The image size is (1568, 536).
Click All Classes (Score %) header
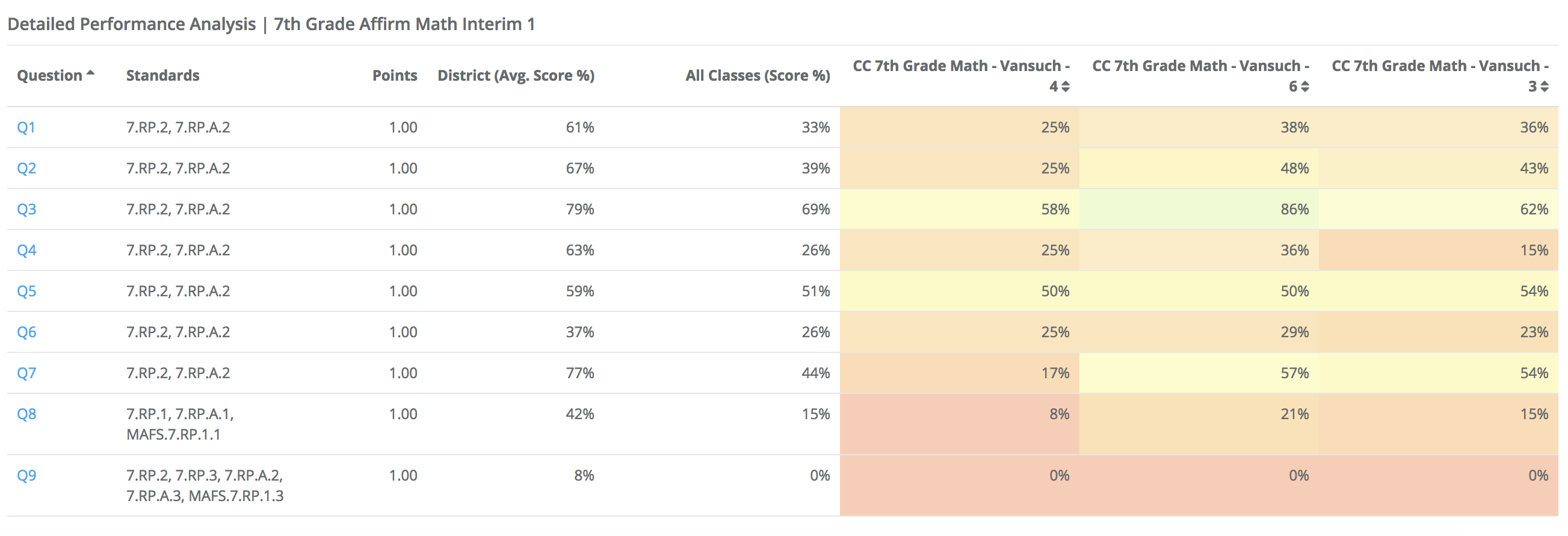757,75
